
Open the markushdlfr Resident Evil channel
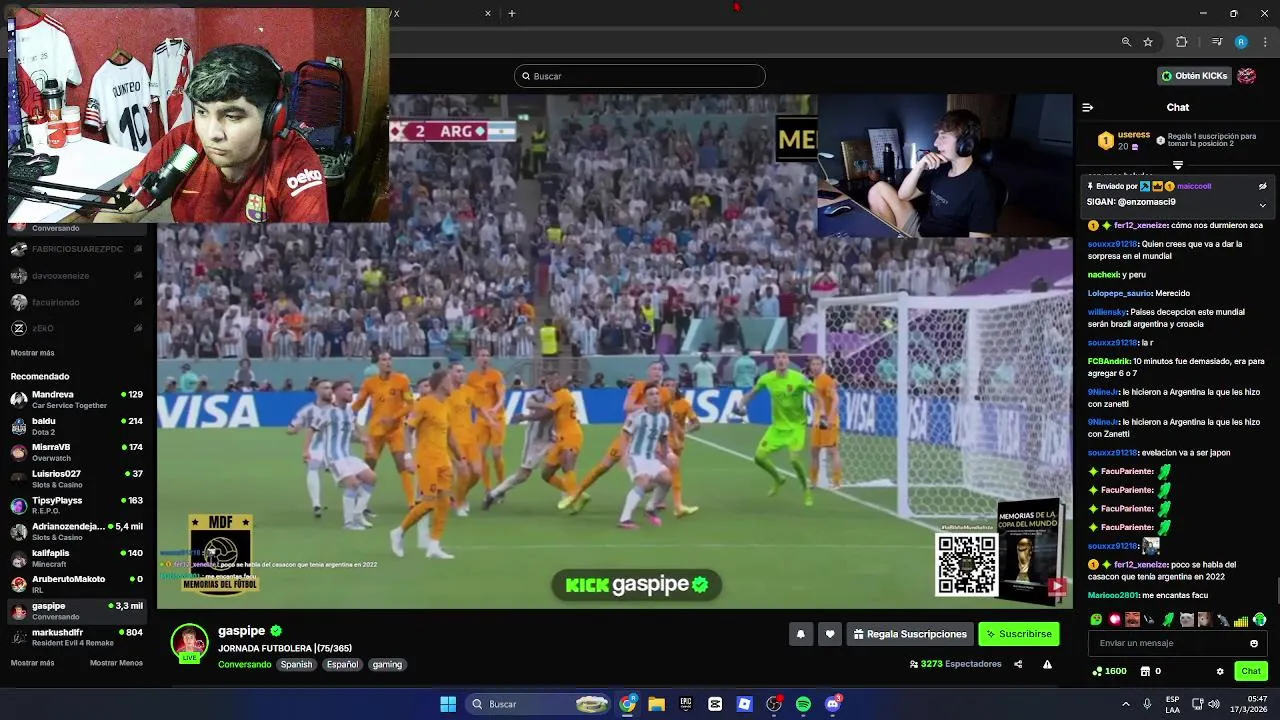[x=76, y=637]
